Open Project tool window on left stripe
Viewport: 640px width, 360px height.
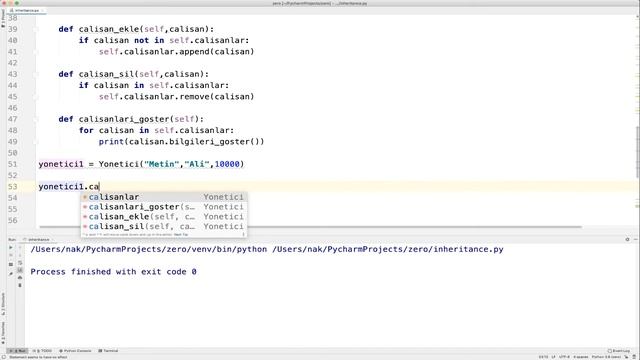click(3, 18)
